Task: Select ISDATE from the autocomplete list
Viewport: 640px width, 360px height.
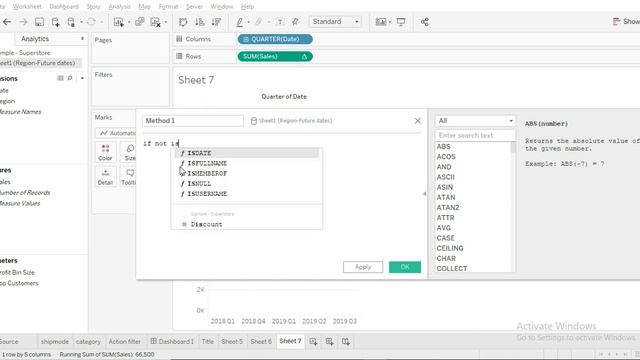Action: pos(247,153)
